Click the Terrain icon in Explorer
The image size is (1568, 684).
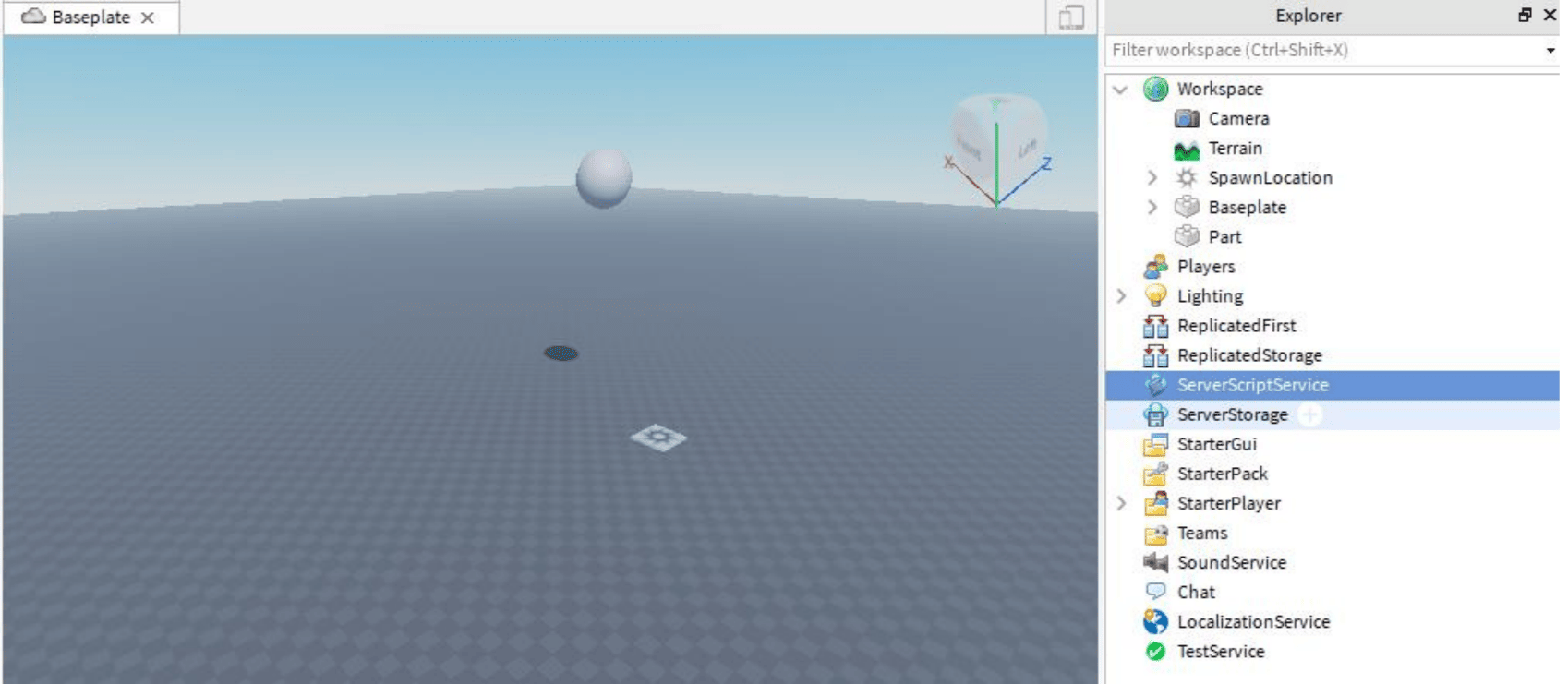(x=1187, y=149)
